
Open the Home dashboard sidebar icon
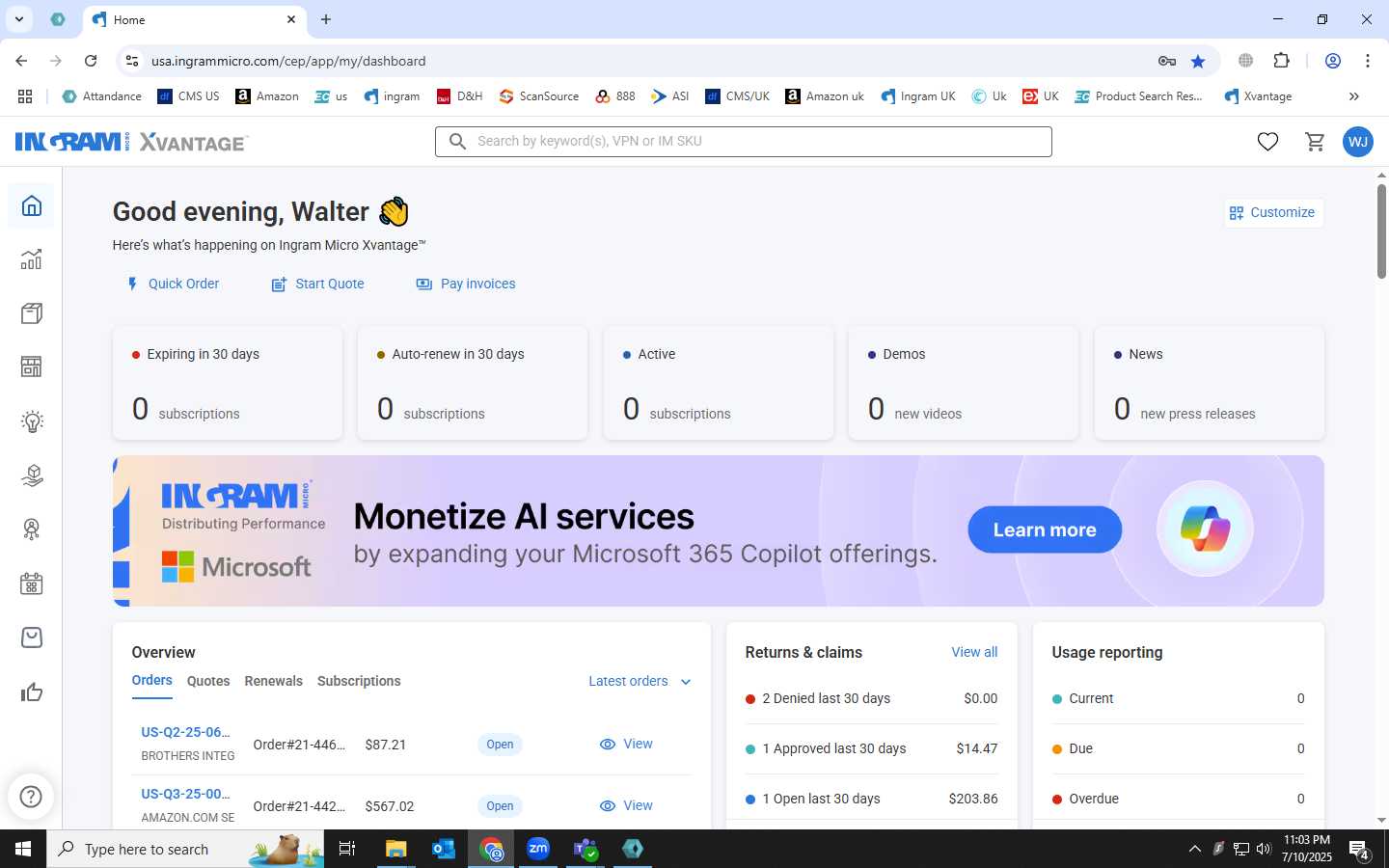[x=32, y=205]
